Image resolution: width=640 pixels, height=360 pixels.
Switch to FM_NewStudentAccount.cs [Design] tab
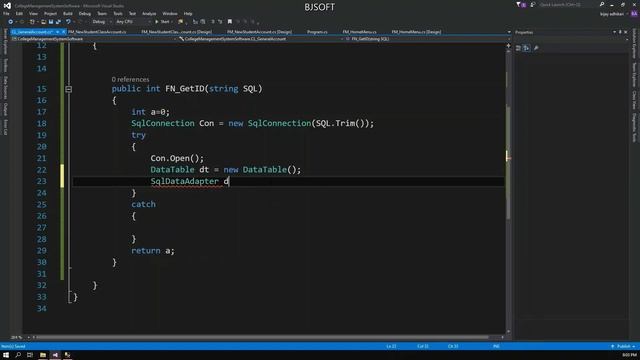[x=259, y=32]
